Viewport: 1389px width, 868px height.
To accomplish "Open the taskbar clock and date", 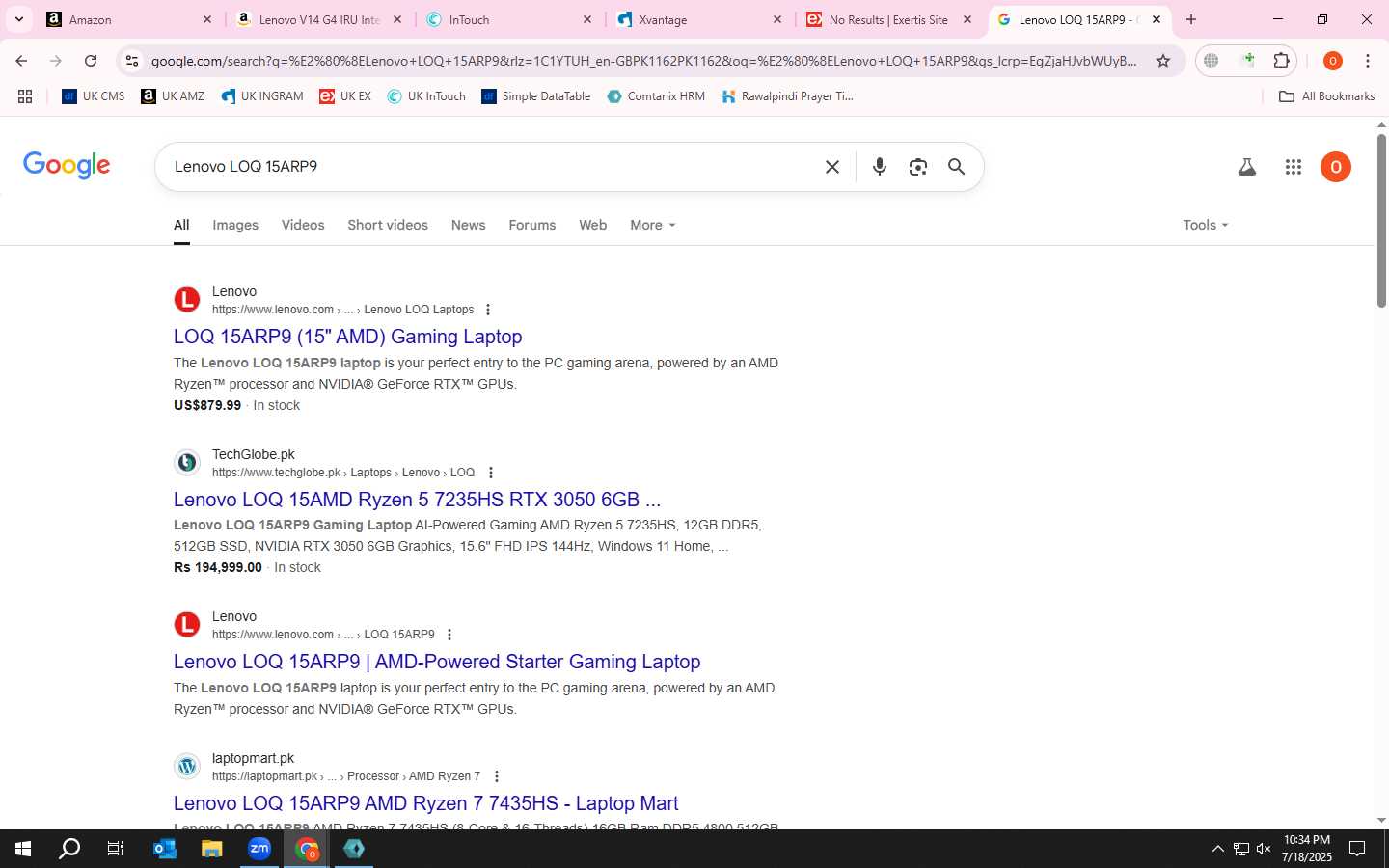I will pyautogui.click(x=1307, y=849).
